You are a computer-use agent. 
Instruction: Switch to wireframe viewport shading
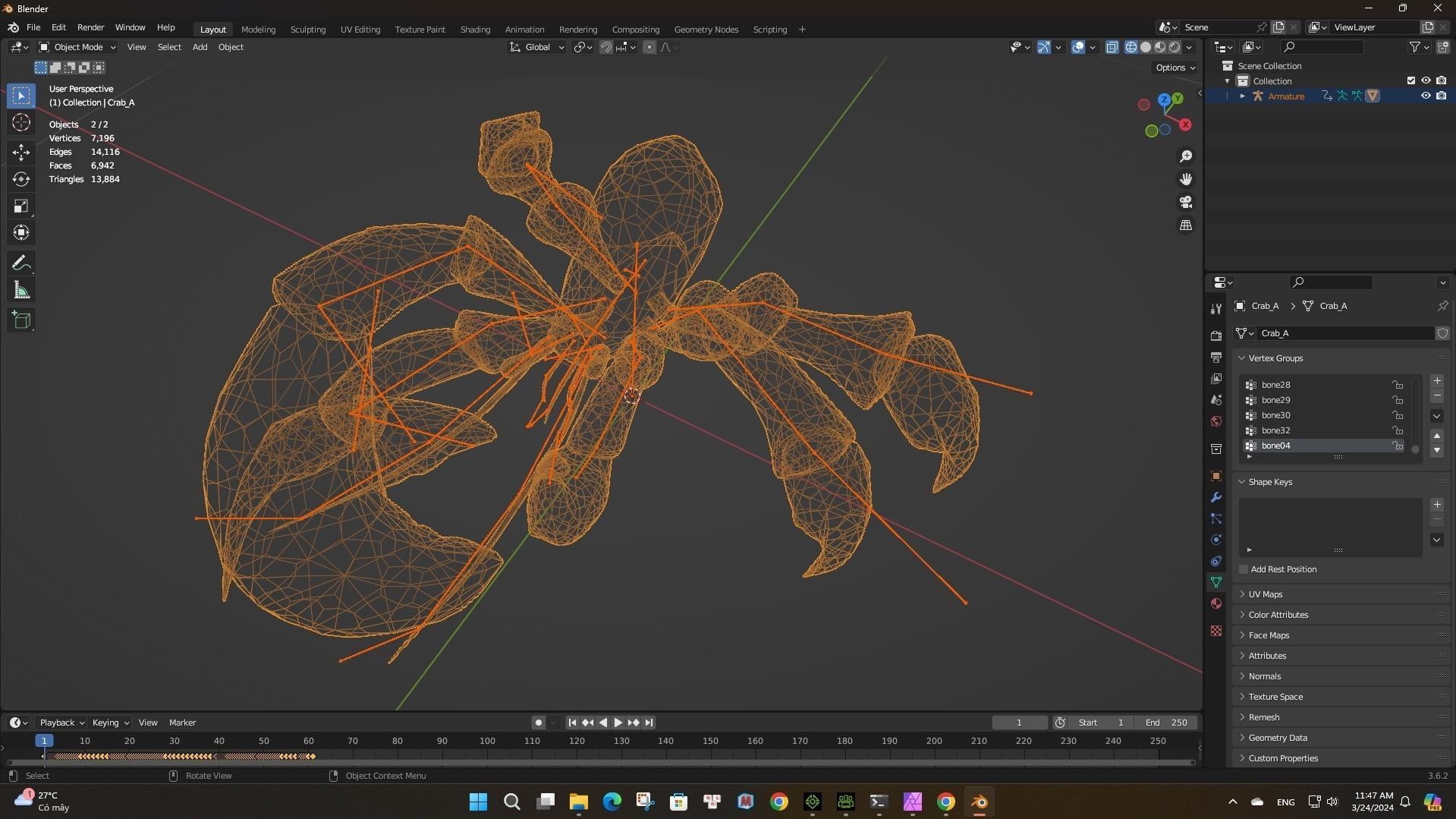1131,47
